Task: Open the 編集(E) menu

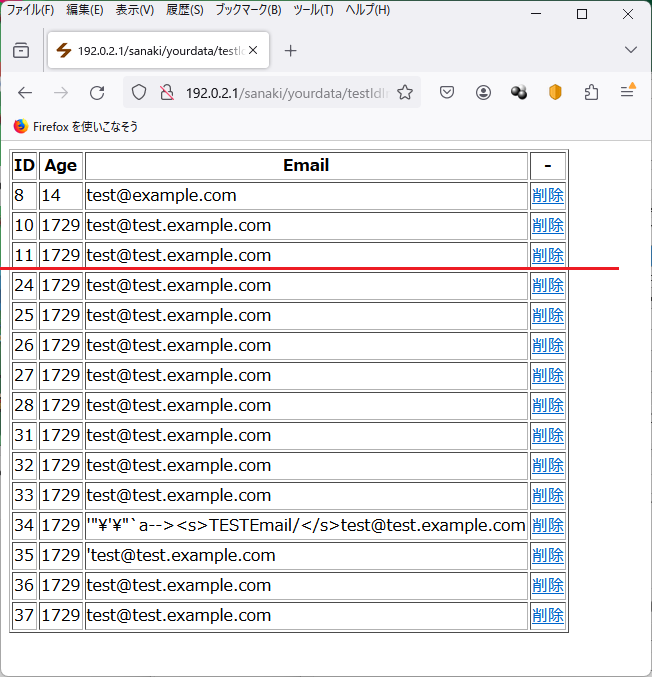Action: tap(85, 10)
